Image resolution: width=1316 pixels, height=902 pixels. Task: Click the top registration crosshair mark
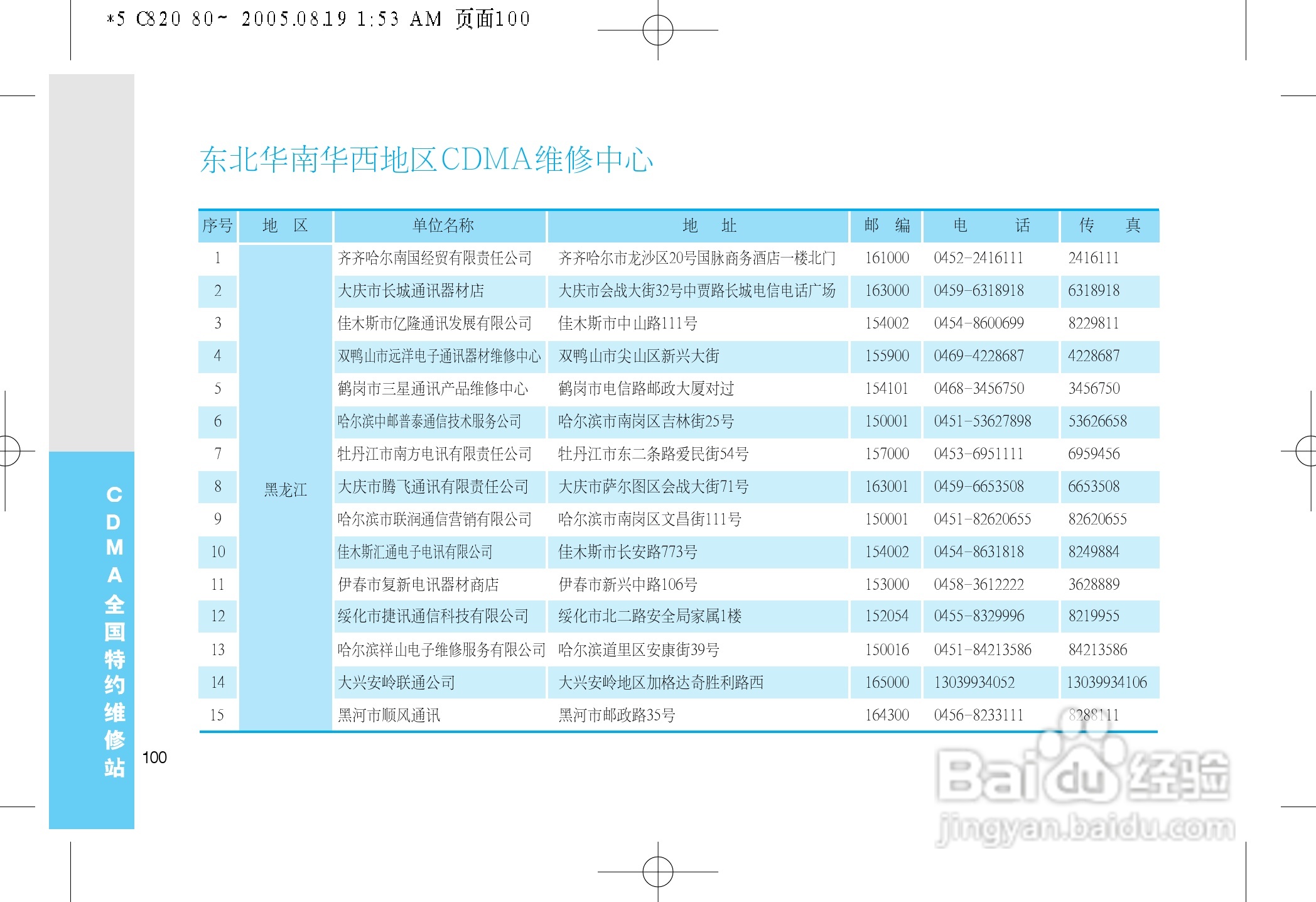pyautogui.click(x=657, y=30)
